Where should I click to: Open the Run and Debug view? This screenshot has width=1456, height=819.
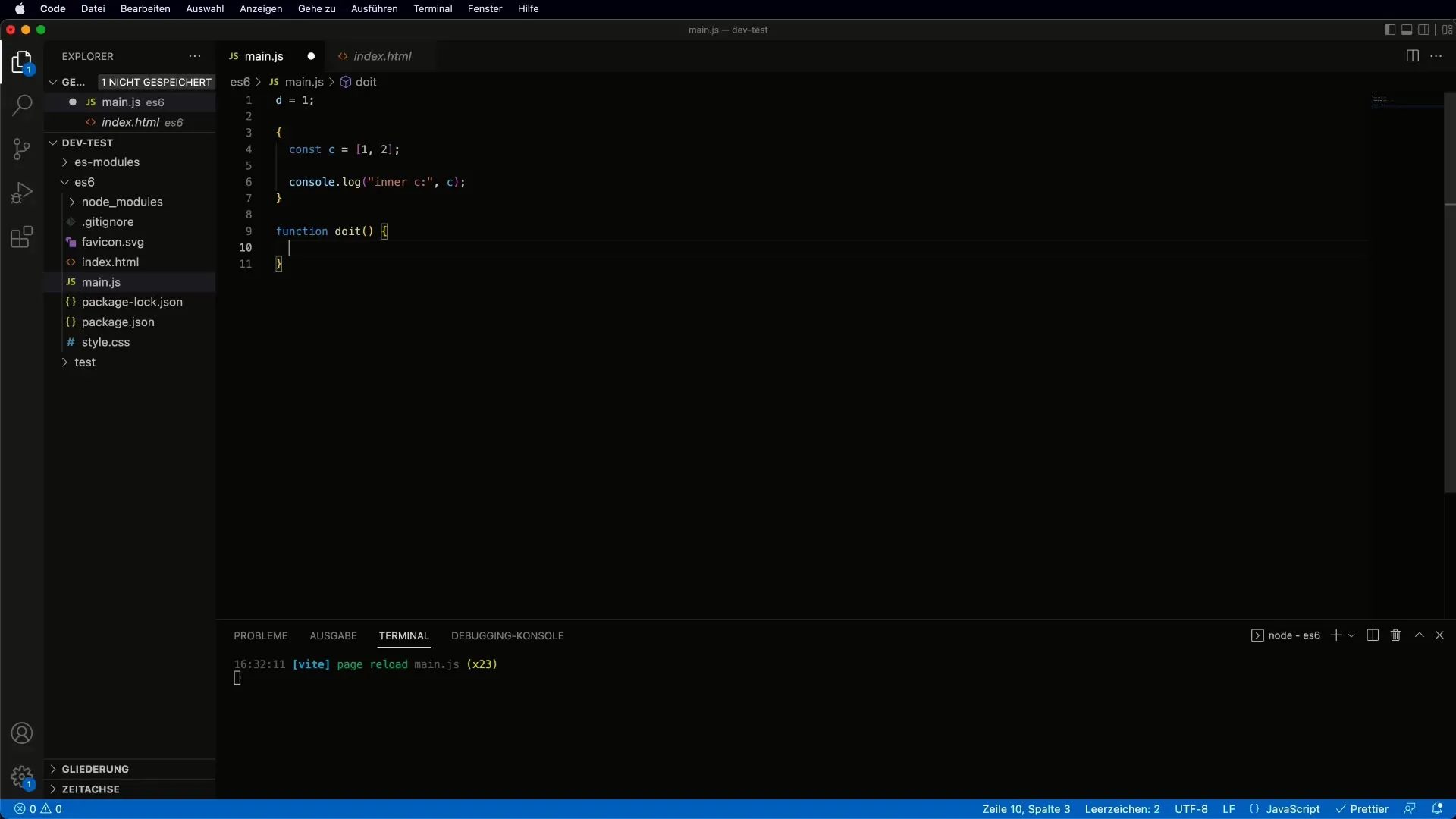[x=22, y=193]
